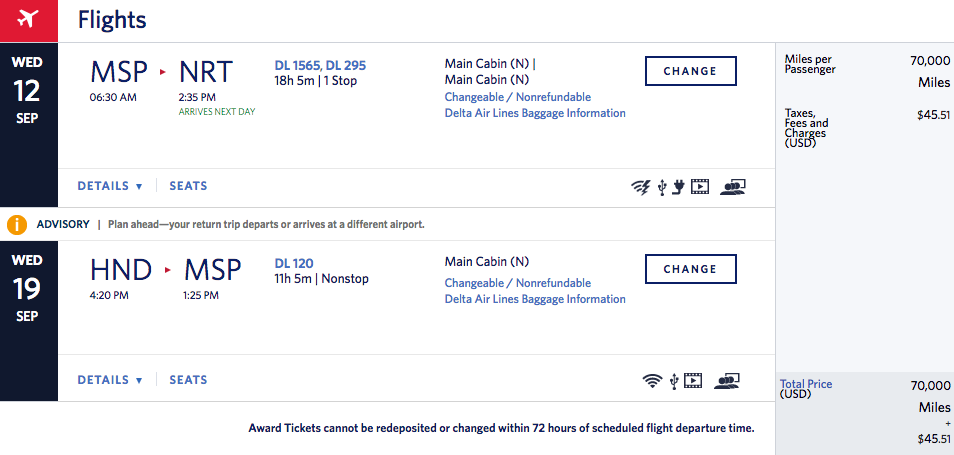Click the Delta airplane logo icon
Image resolution: width=954 pixels, height=455 pixels.
tap(28, 19)
